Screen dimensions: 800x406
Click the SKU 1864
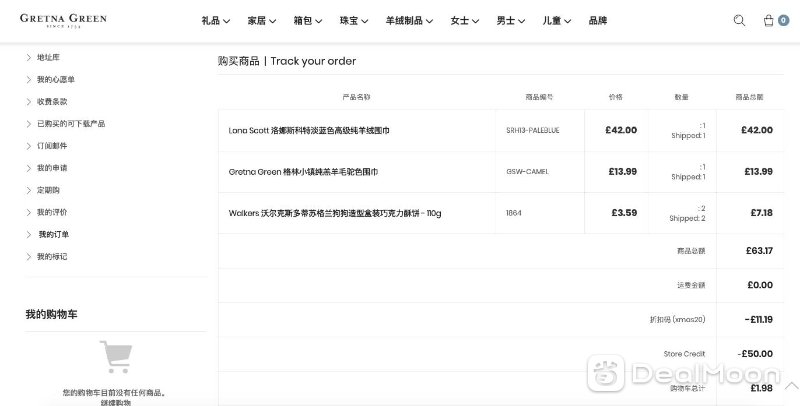514,213
